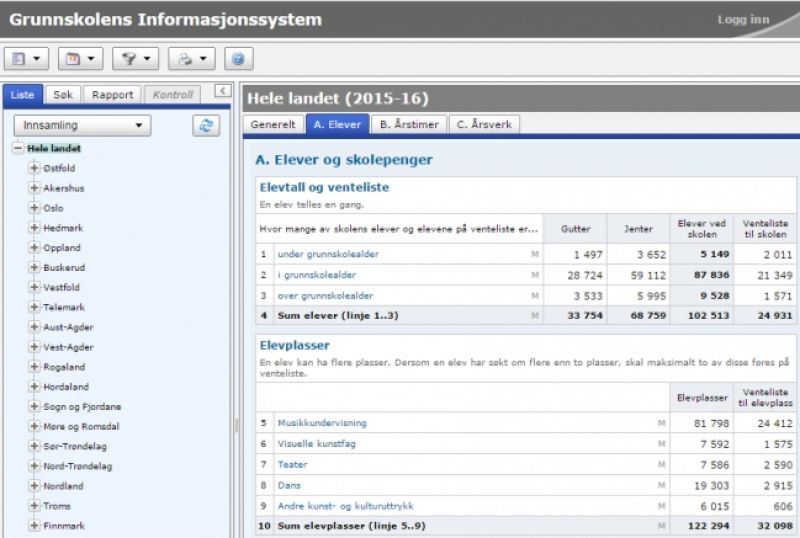Open the Musikkundervisning row link
Viewport: 800px width, 538px height.
click(x=316, y=423)
